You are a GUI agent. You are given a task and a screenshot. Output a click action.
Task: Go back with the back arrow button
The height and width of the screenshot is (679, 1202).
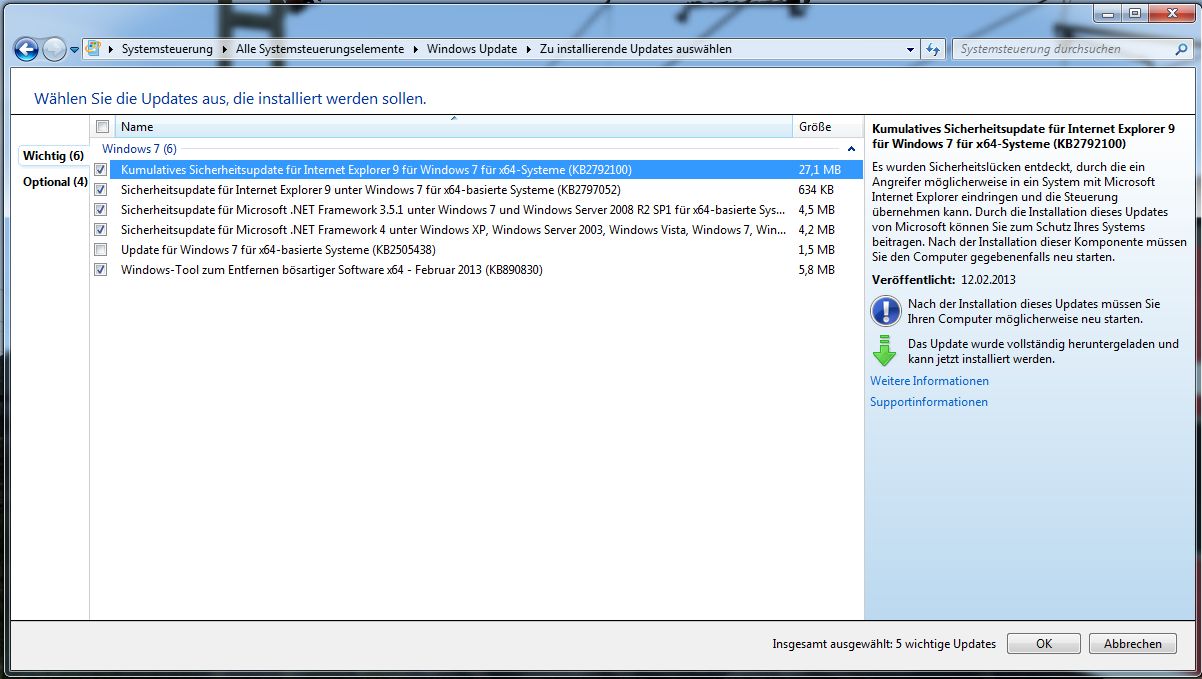pyautogui.click(x=27, y=48)
